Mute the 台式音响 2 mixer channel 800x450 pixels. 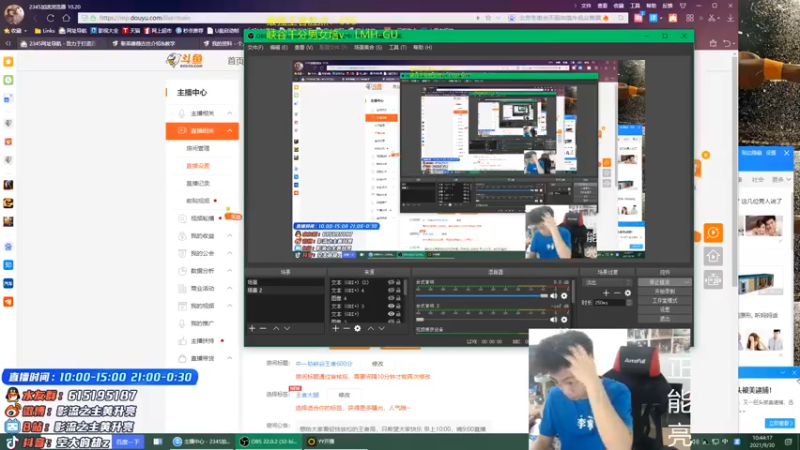pos(554,319)
